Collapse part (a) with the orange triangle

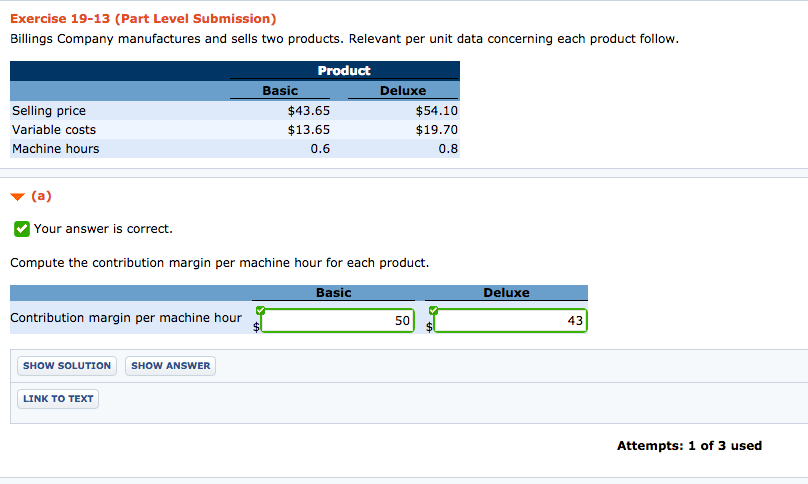(x=16, y=196)
